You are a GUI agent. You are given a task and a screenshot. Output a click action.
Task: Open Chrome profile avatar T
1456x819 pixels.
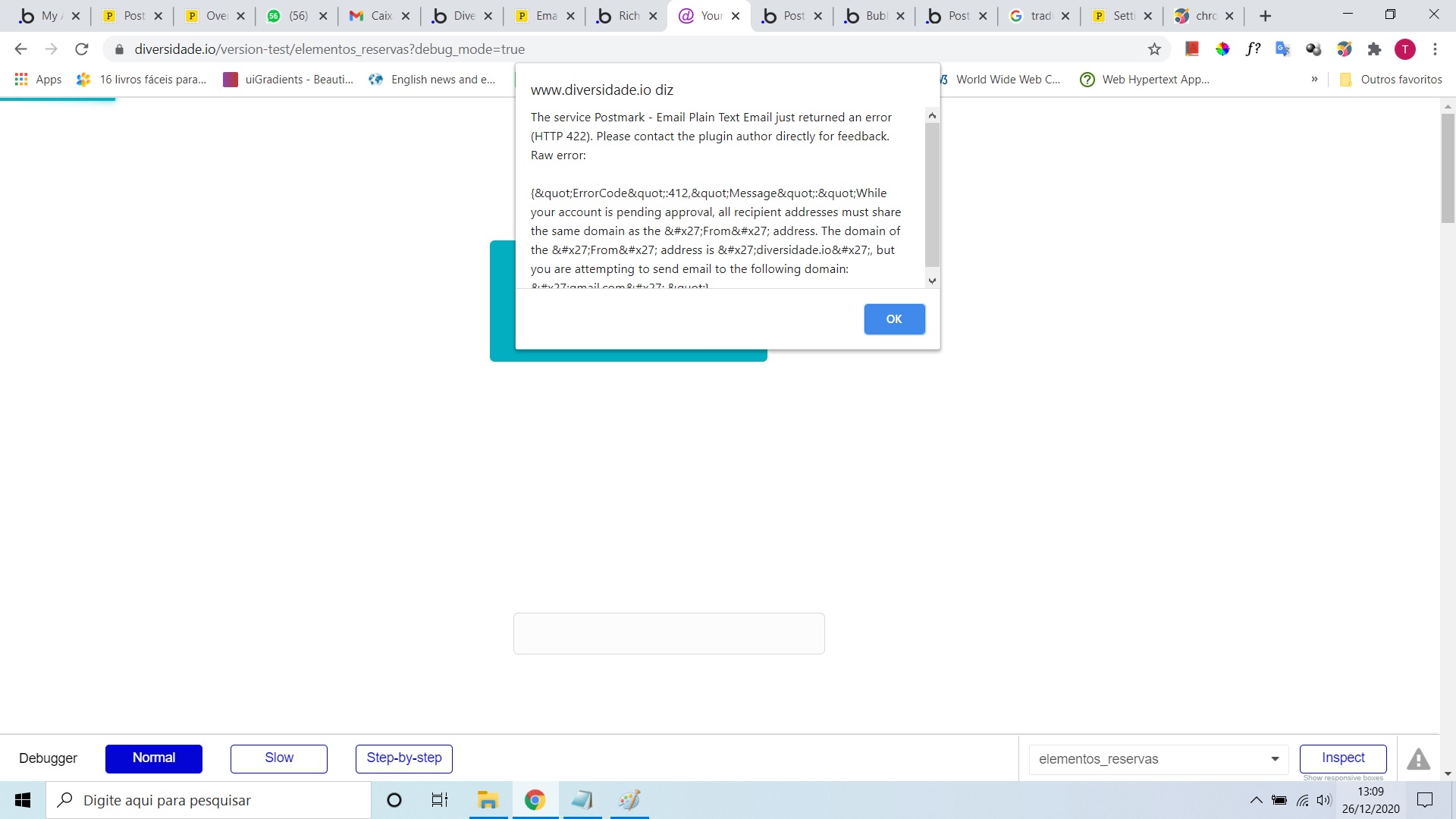(1405, 49)
